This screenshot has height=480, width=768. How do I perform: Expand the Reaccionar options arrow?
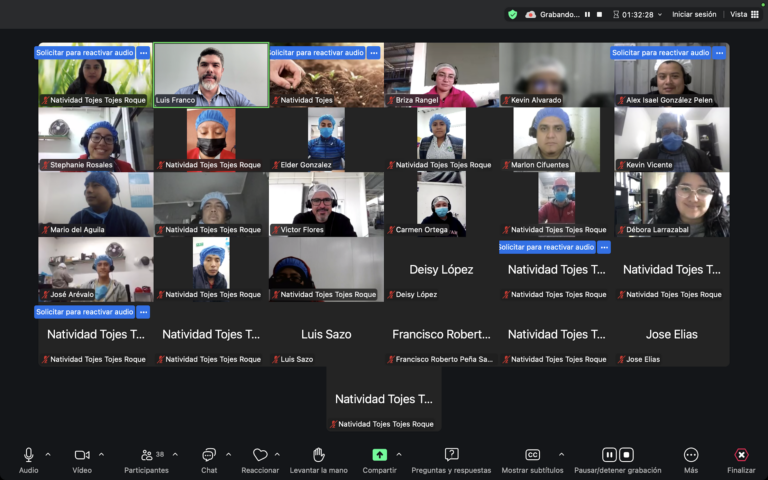(277, 455)
